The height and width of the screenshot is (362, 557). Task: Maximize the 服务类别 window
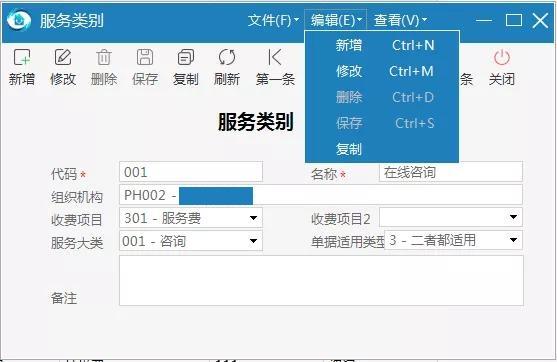pyautogui.click(x=514, y=20)
